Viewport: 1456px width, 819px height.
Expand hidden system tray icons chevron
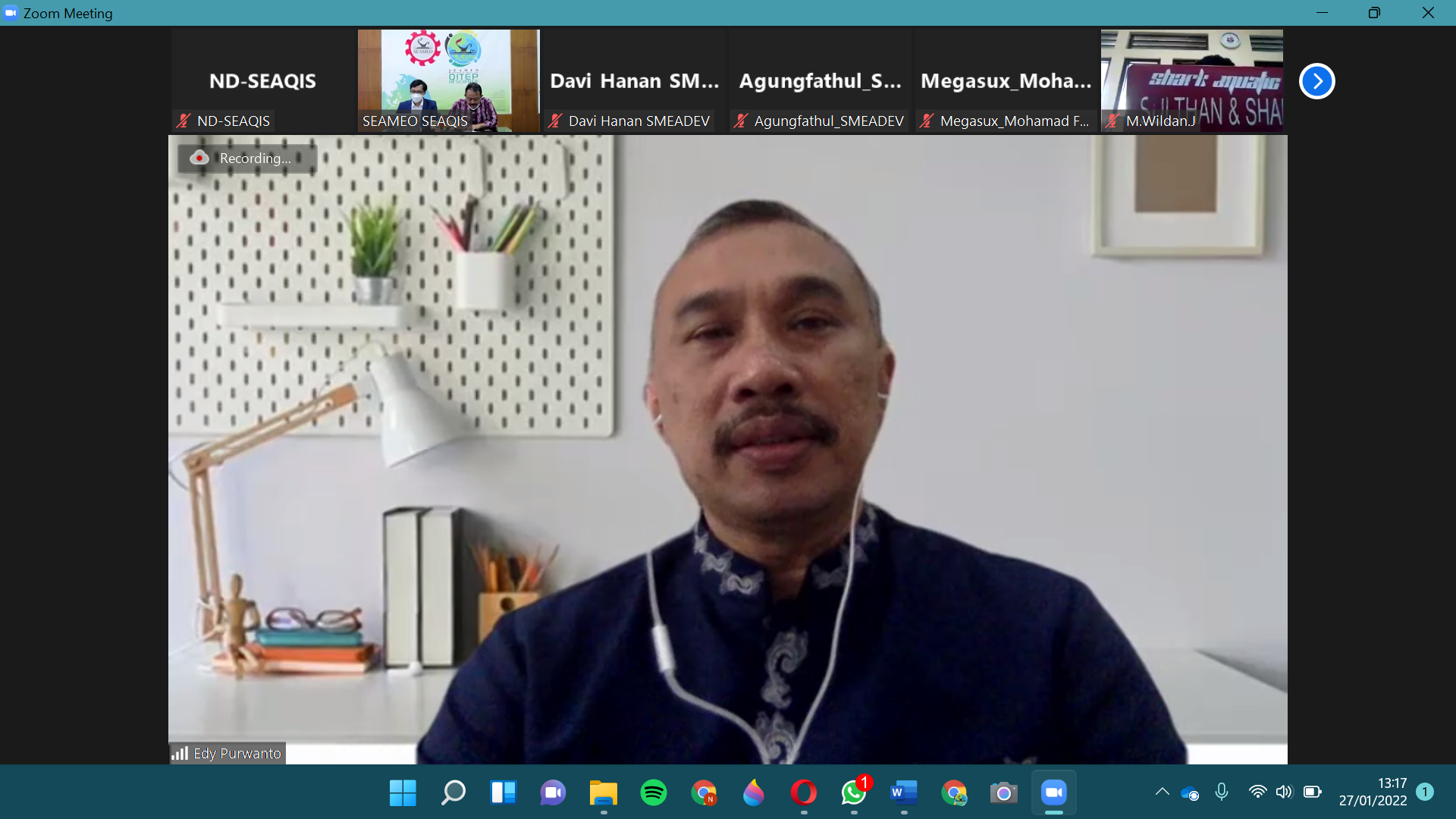click(1162, 792)
